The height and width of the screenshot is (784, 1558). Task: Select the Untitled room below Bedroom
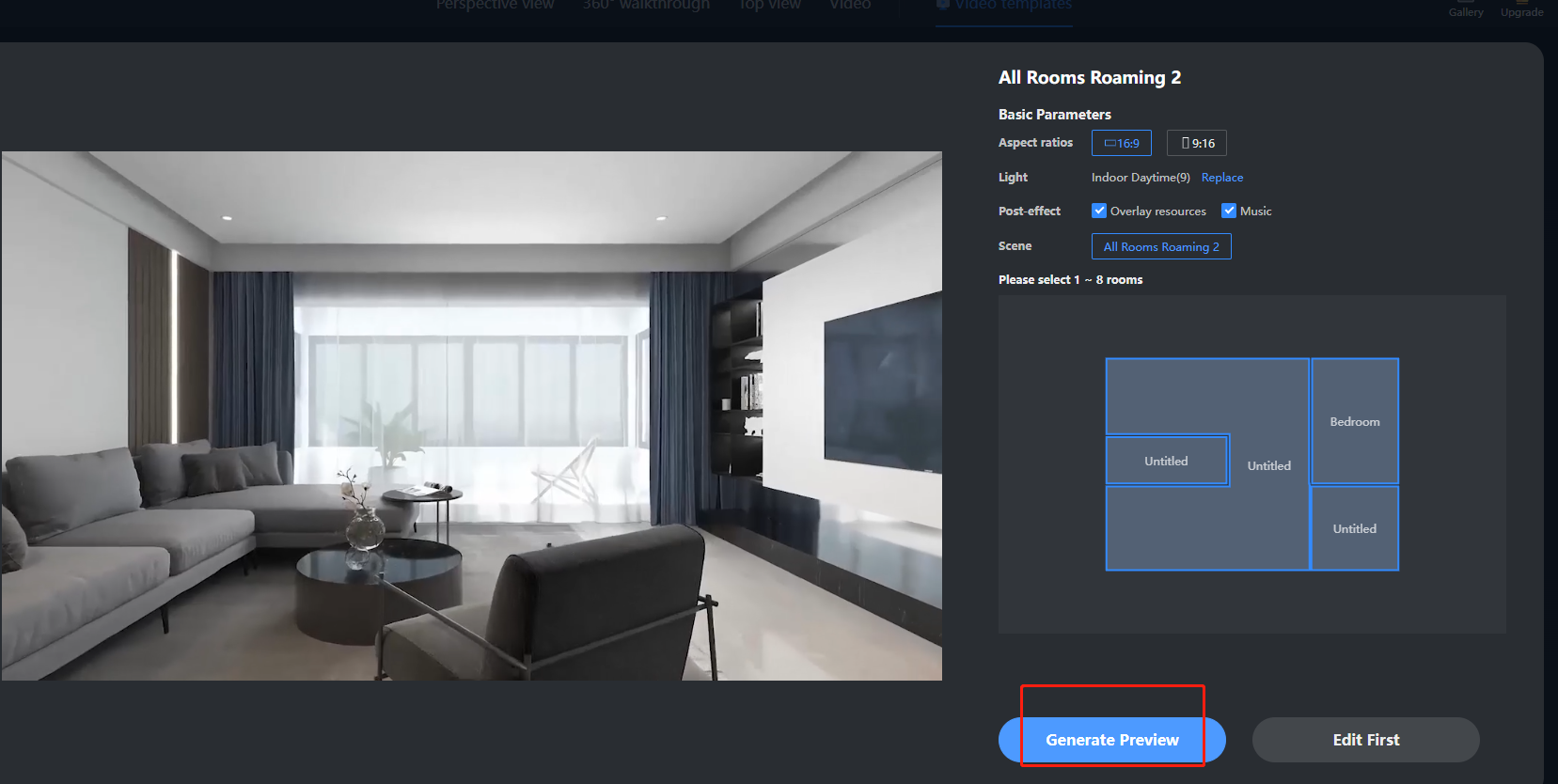pos(1354,528)
